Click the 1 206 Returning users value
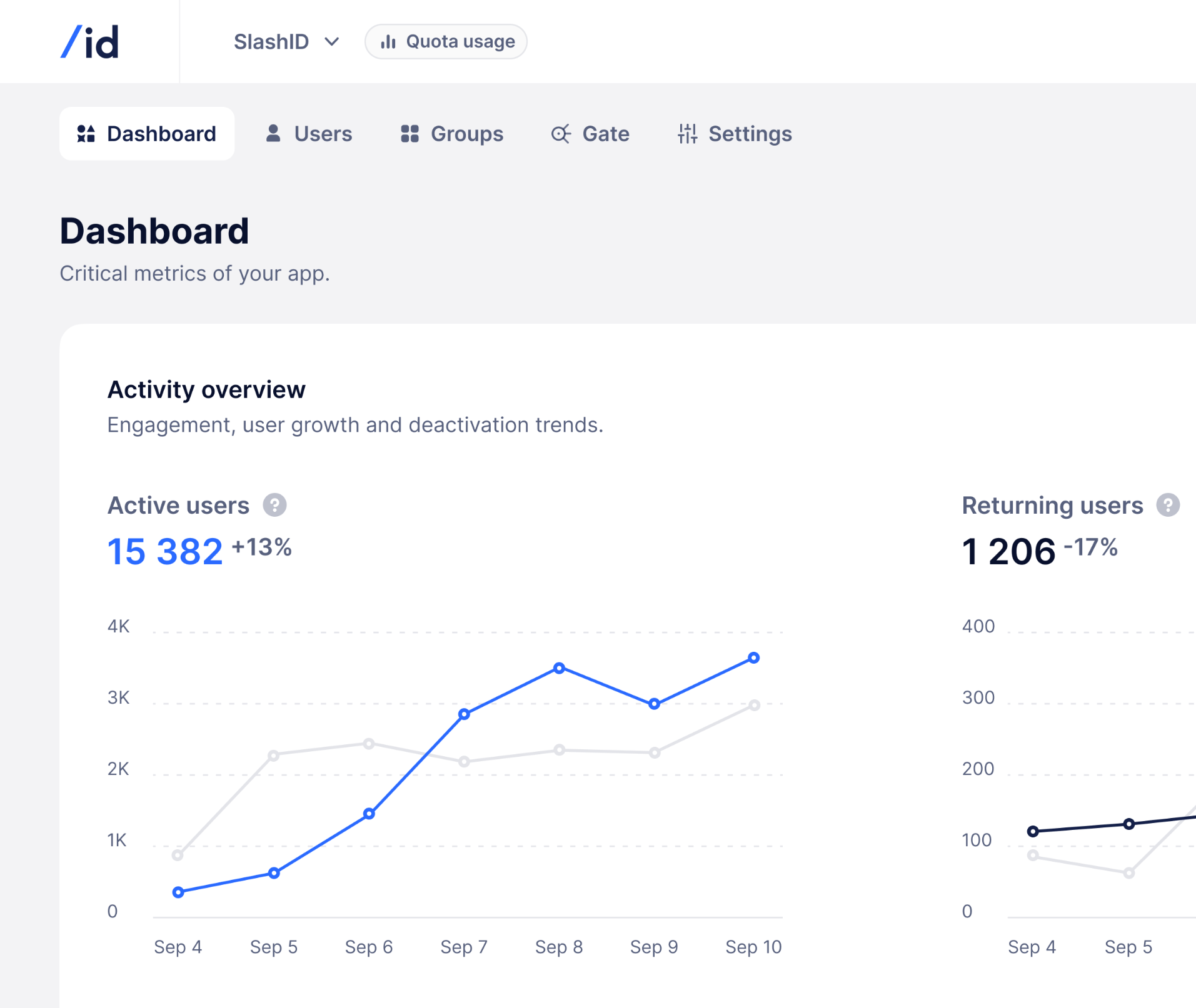Image resolution: width=1196 pixels, height=1008 pixels. click(1008, 551)
